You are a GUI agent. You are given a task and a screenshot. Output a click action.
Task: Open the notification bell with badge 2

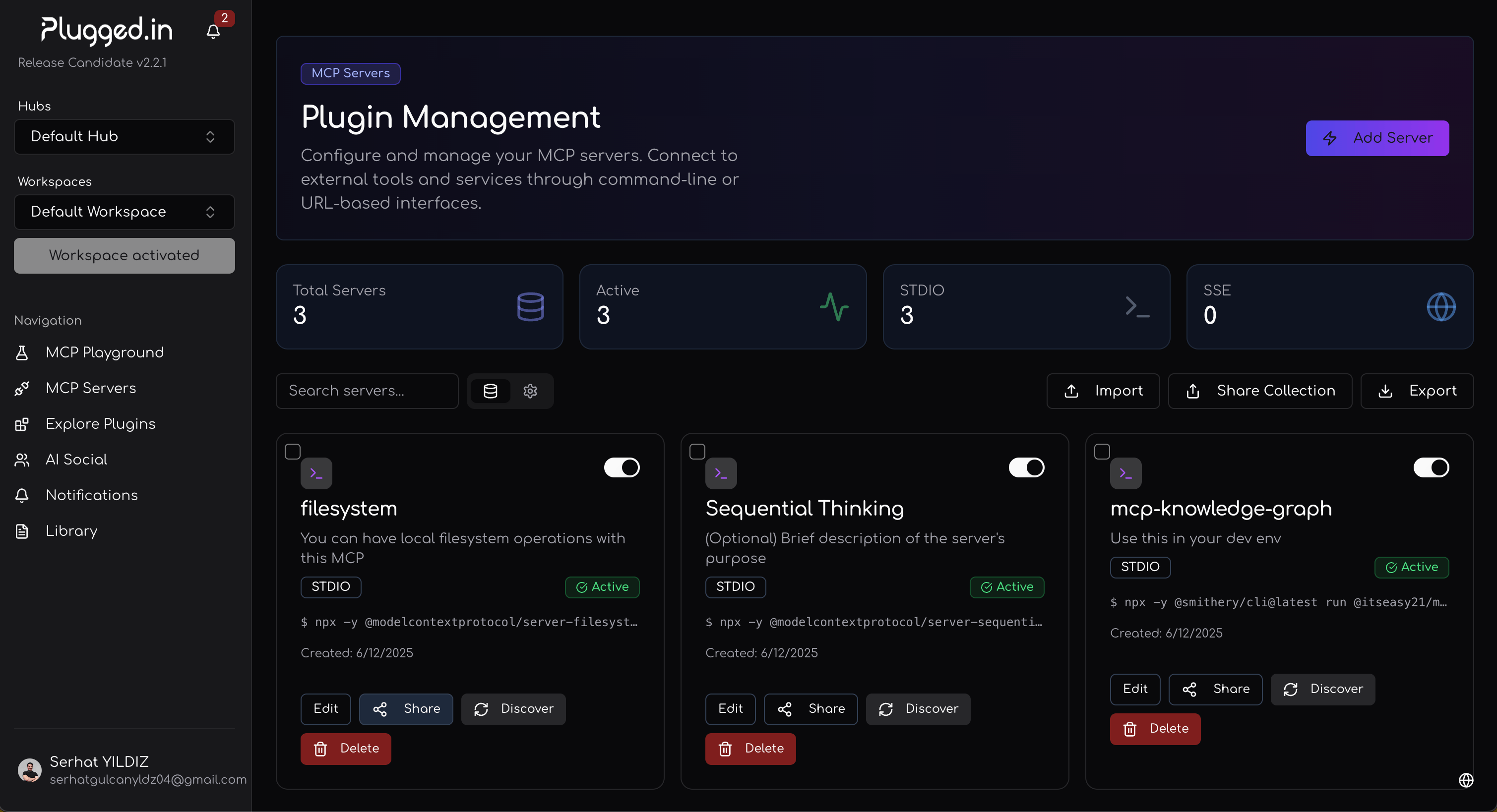pos(213,31)
